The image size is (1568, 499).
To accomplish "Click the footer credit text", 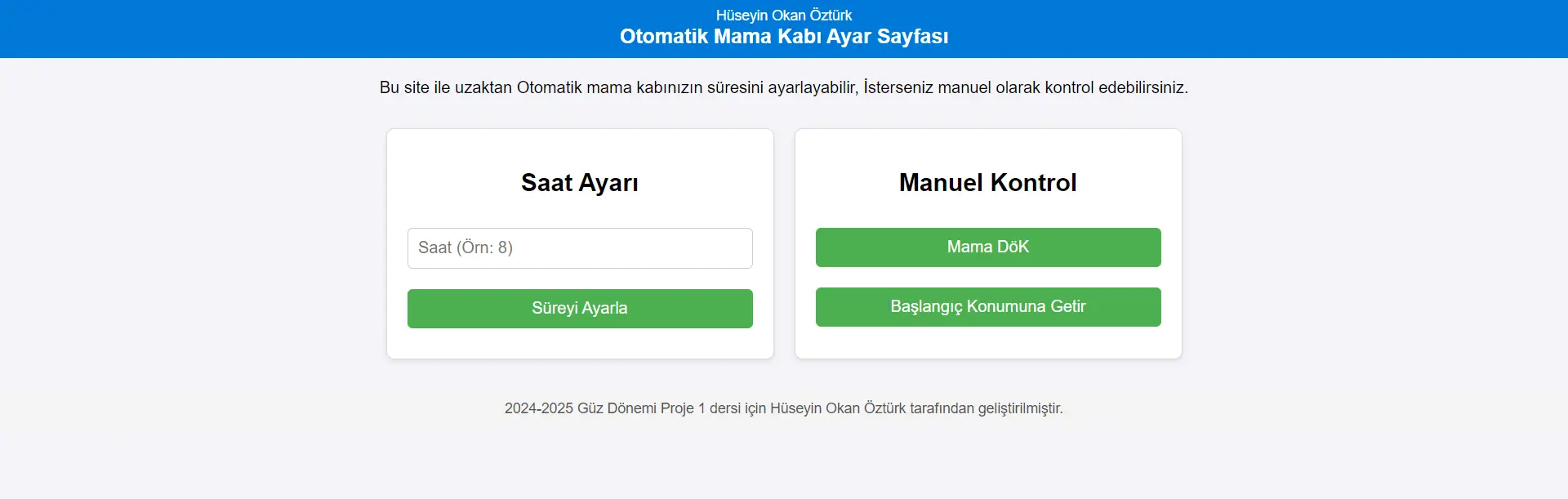I will (x=784, y=408).
